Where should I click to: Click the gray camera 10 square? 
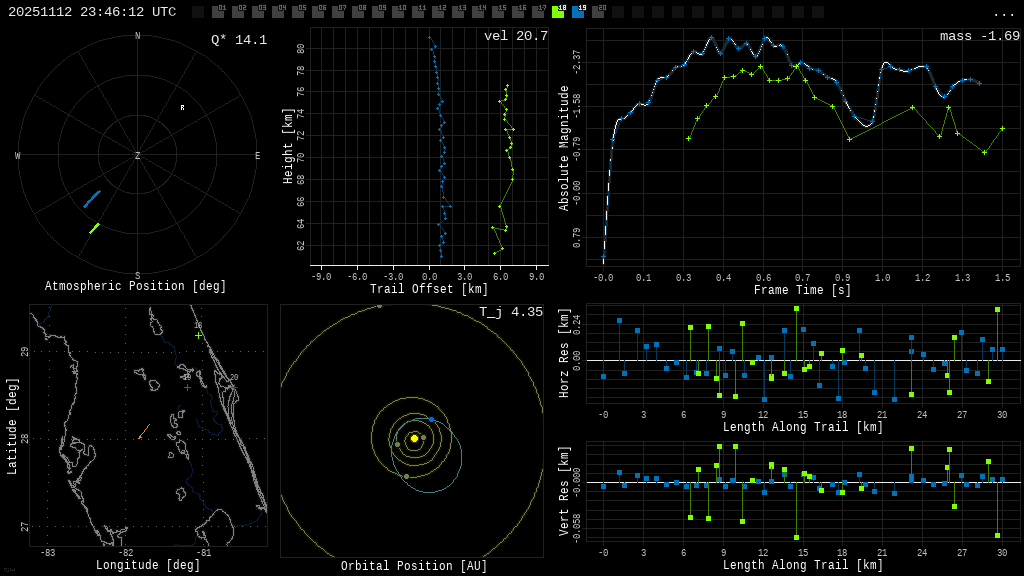click(x=398, y=12)
